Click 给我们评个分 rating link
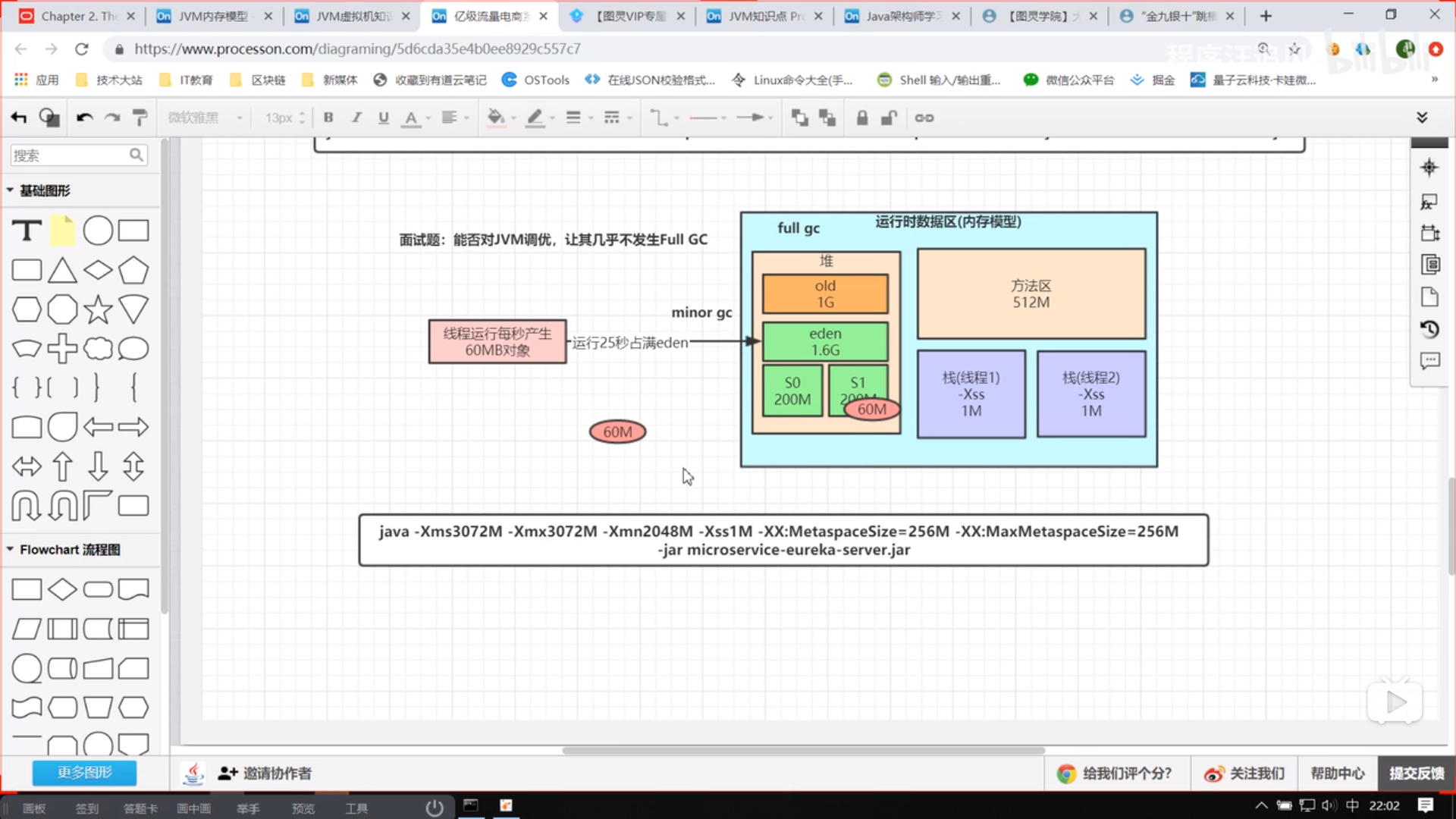The height and width of the screenshot is (819, 1456). click(1116, 773)
